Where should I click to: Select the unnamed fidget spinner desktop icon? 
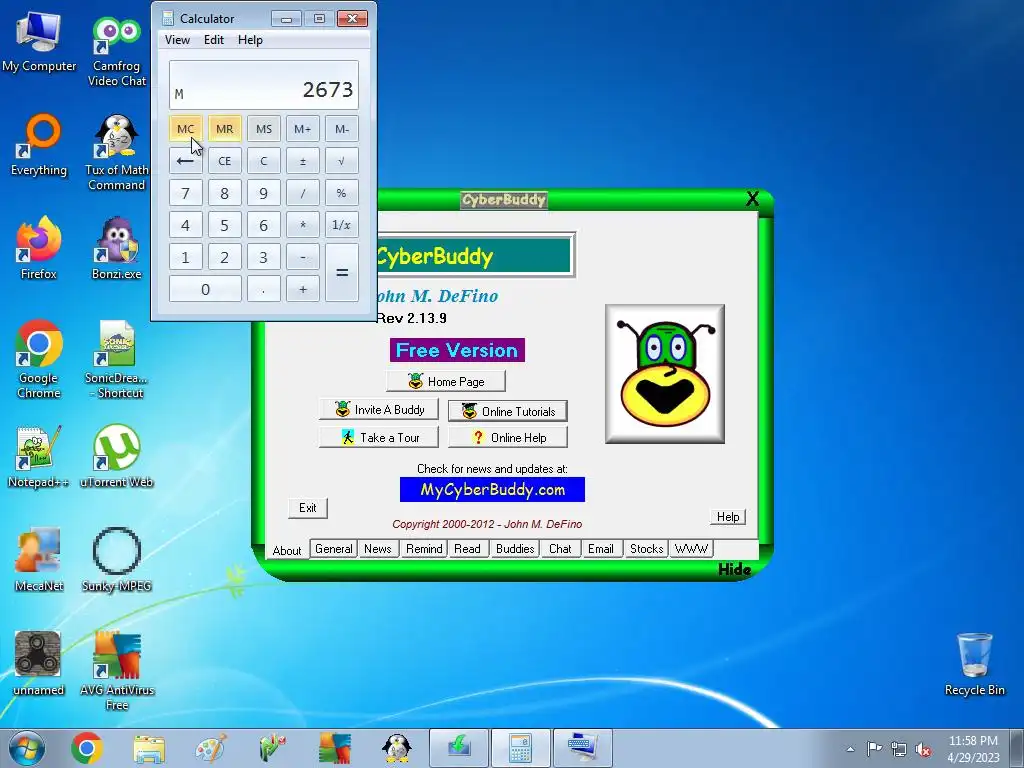[x=39, y=663]
